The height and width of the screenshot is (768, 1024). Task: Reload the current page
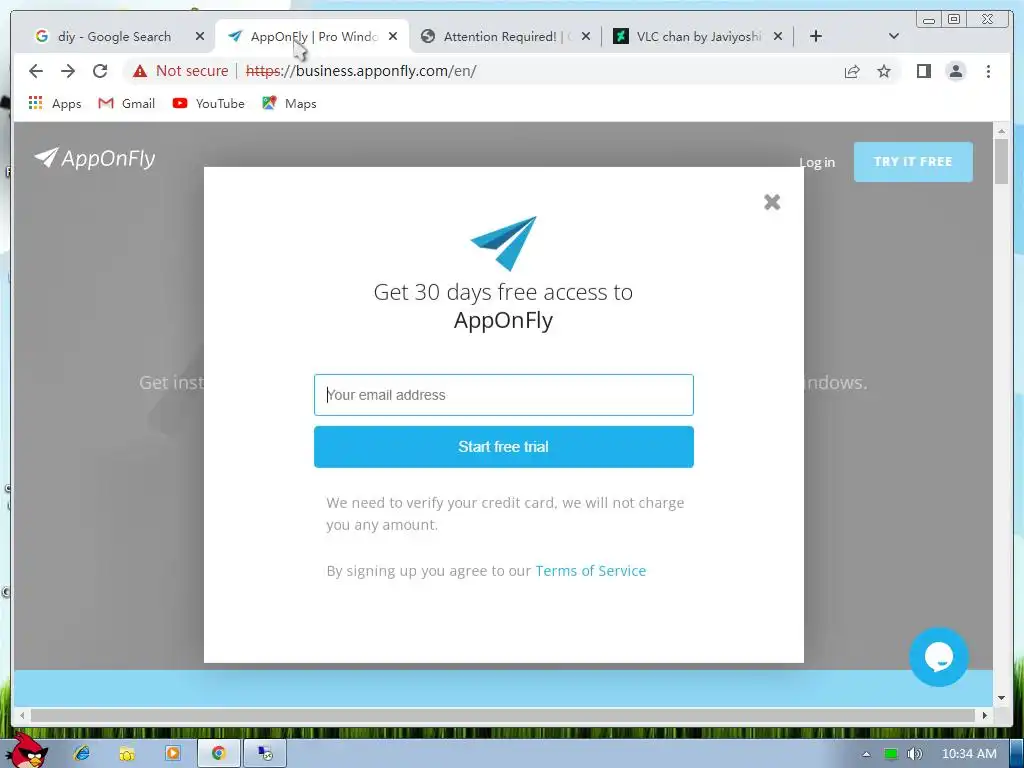point(100,71)
